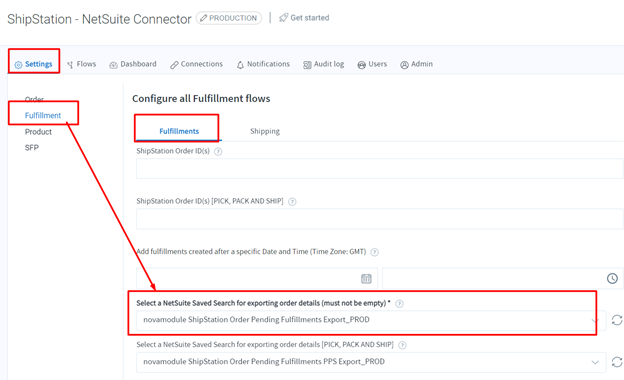
Task: Open help for Order ID(s) PICK, PACK AND SHIP
Action: [292, 201]
